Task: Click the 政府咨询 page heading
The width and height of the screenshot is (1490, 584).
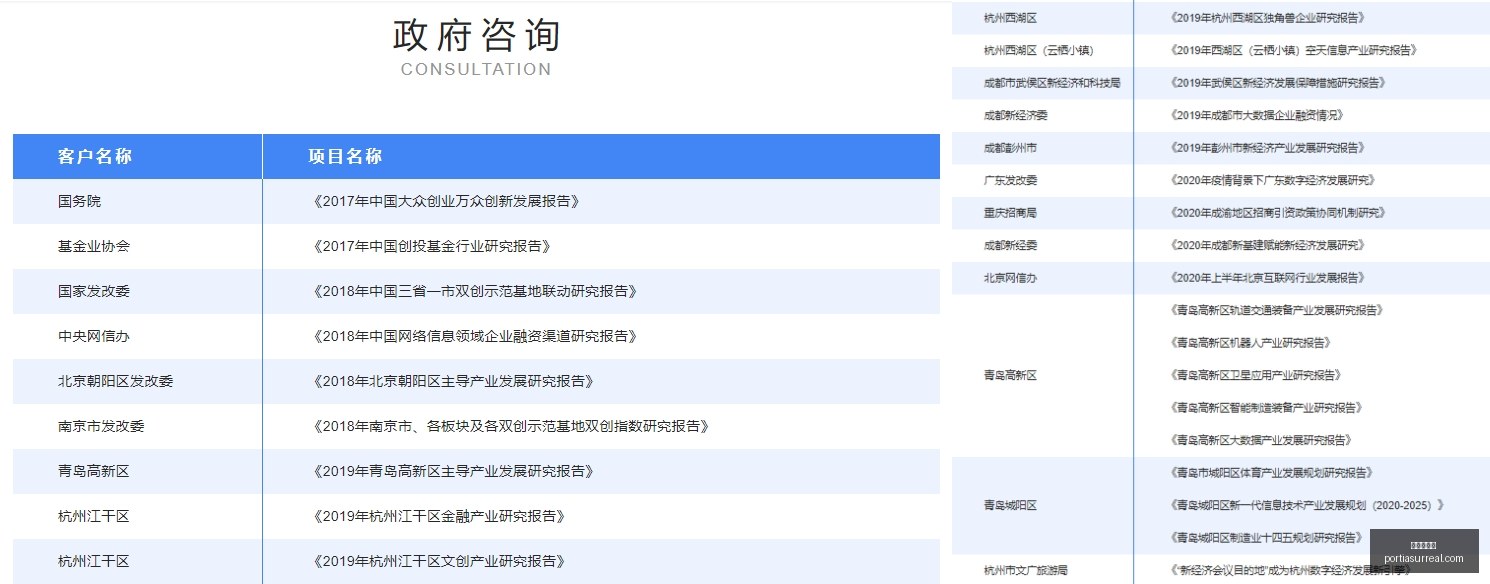Action: (476, 35)
